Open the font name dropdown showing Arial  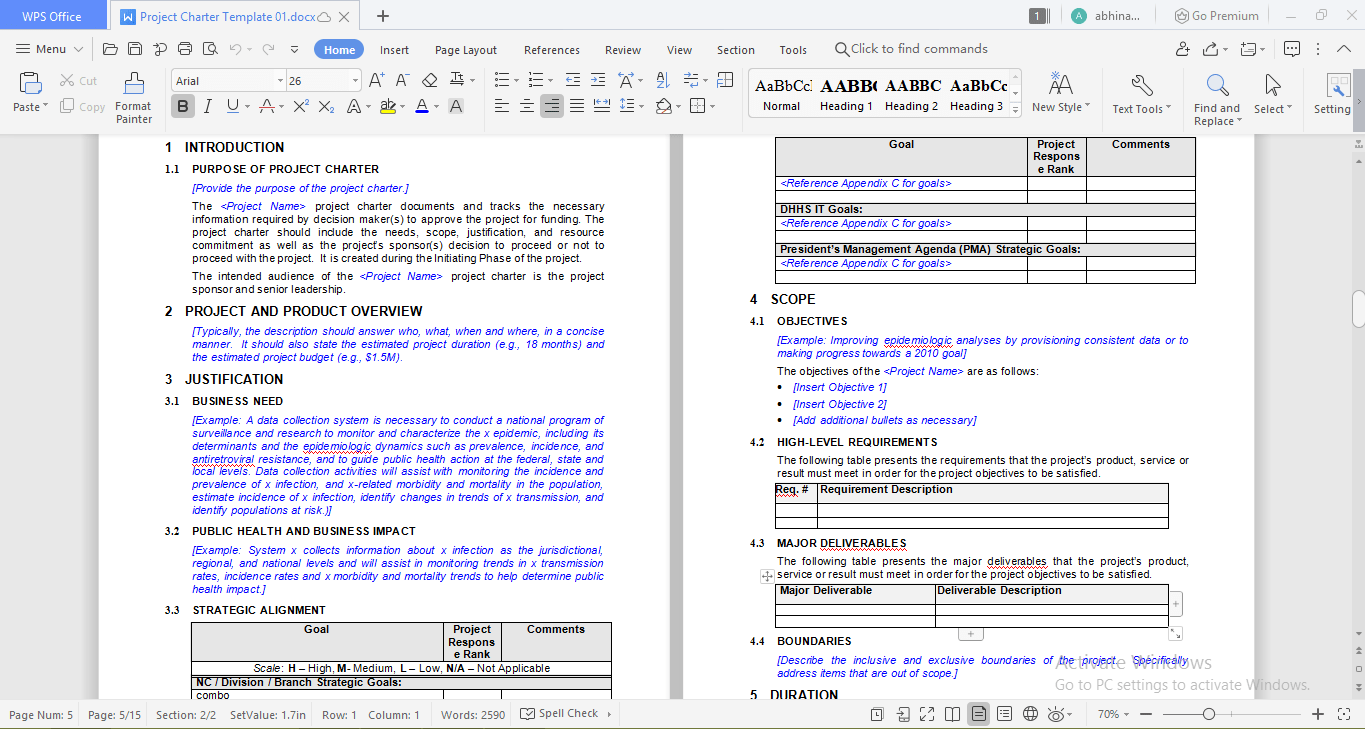click(280, 81)
